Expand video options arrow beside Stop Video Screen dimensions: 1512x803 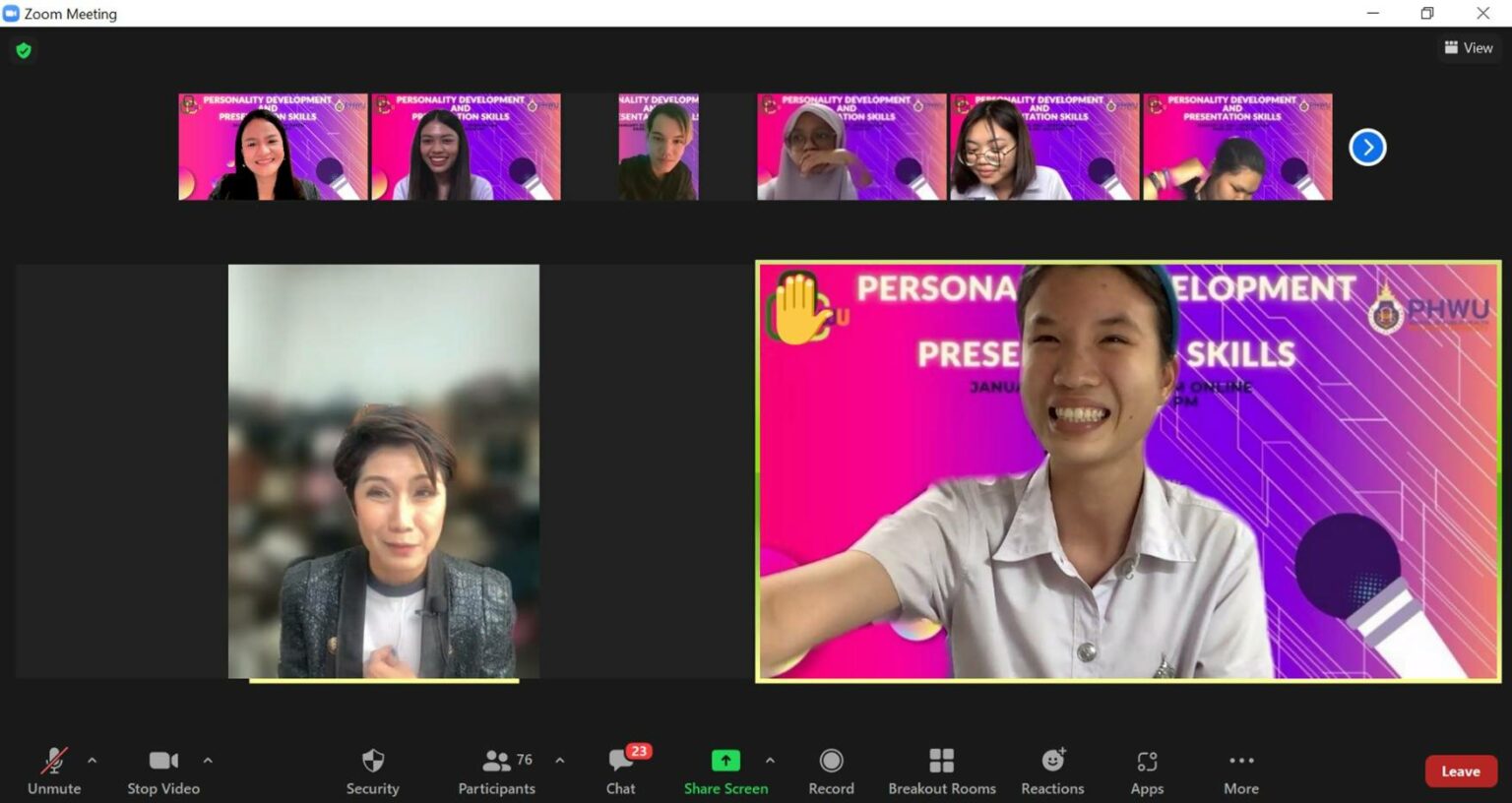208,761
